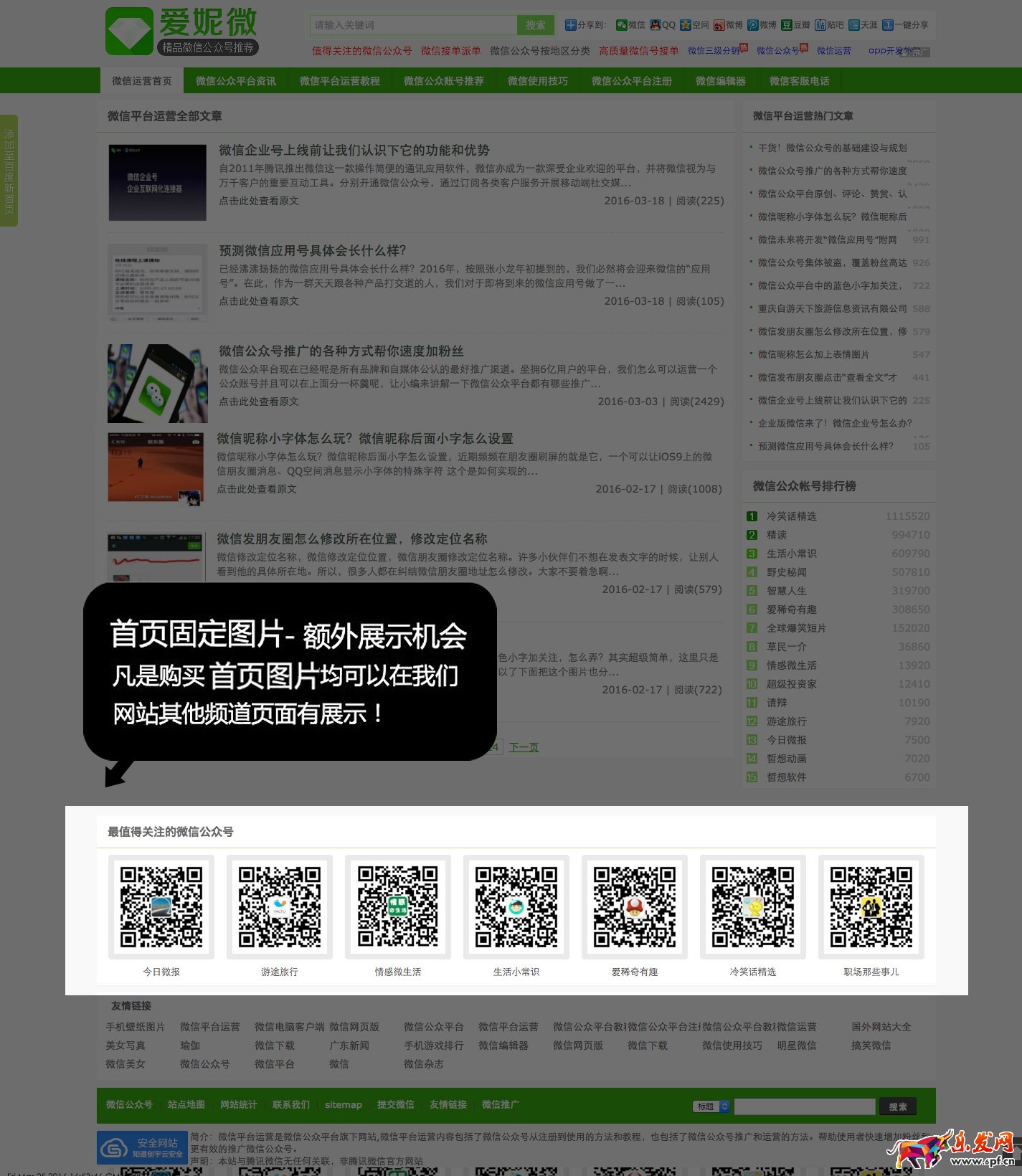Open the 微信昵称小字体 article thumbnail

156,469
